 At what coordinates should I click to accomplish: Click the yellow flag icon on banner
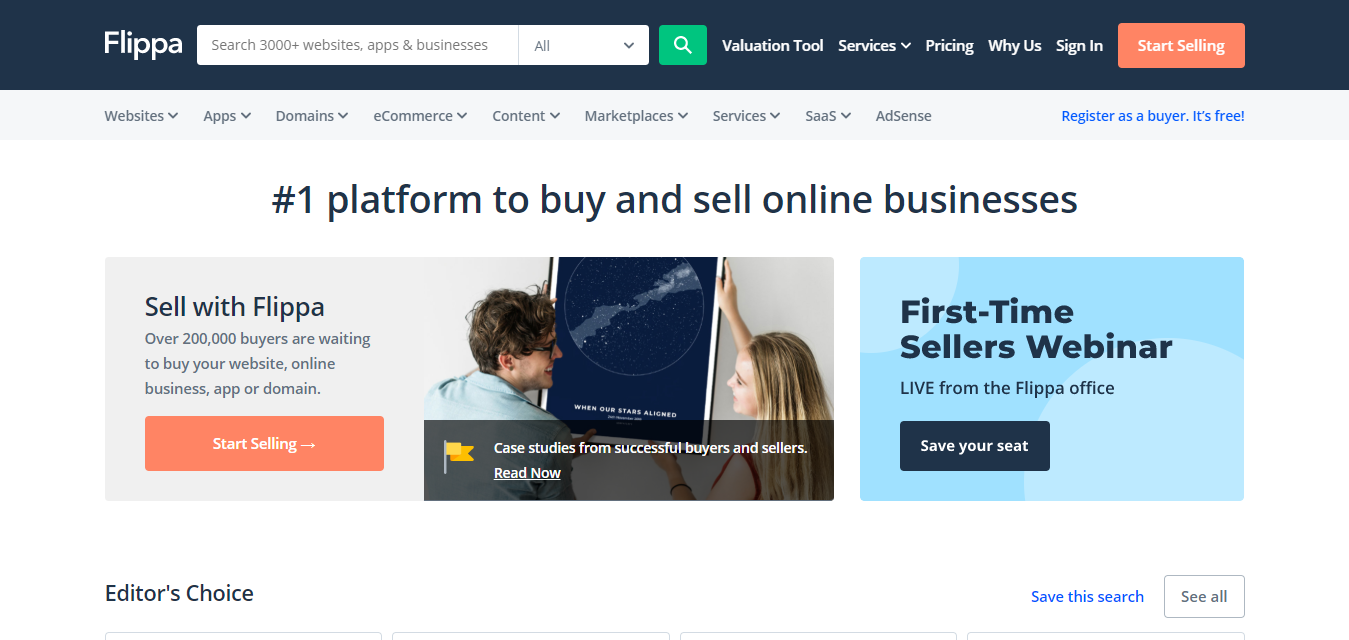click(459, 456)
